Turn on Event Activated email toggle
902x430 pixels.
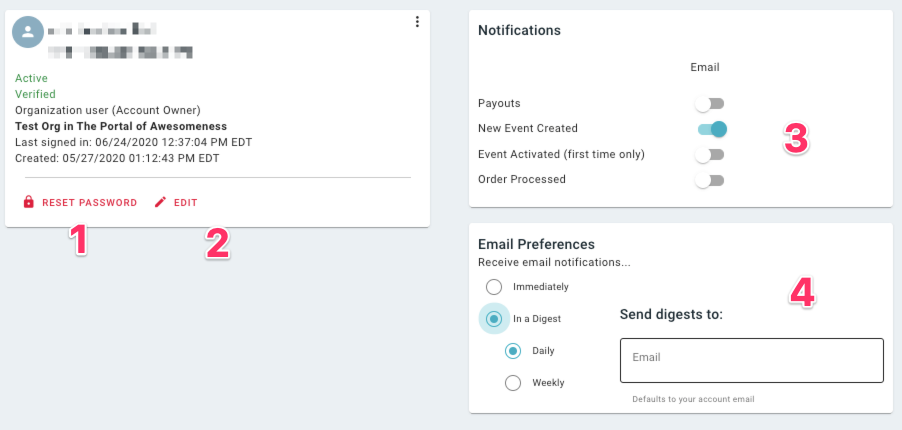click(x=709, y=155)
